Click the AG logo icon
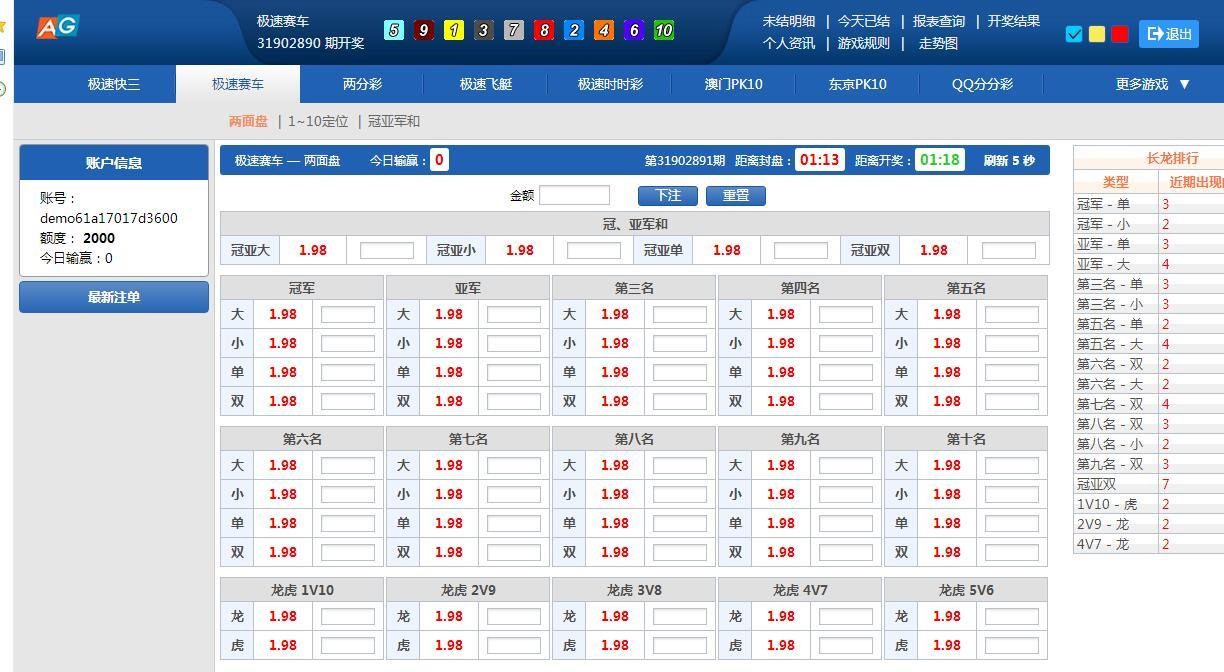This screenshot has height=672, width=1224. coord(57,27)
